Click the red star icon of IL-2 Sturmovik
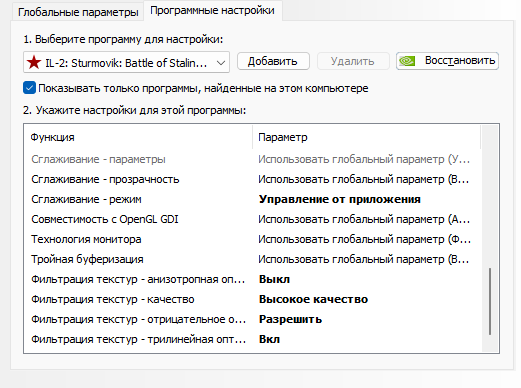Screen dimensions: 521x388 click(x=34, y=62)
